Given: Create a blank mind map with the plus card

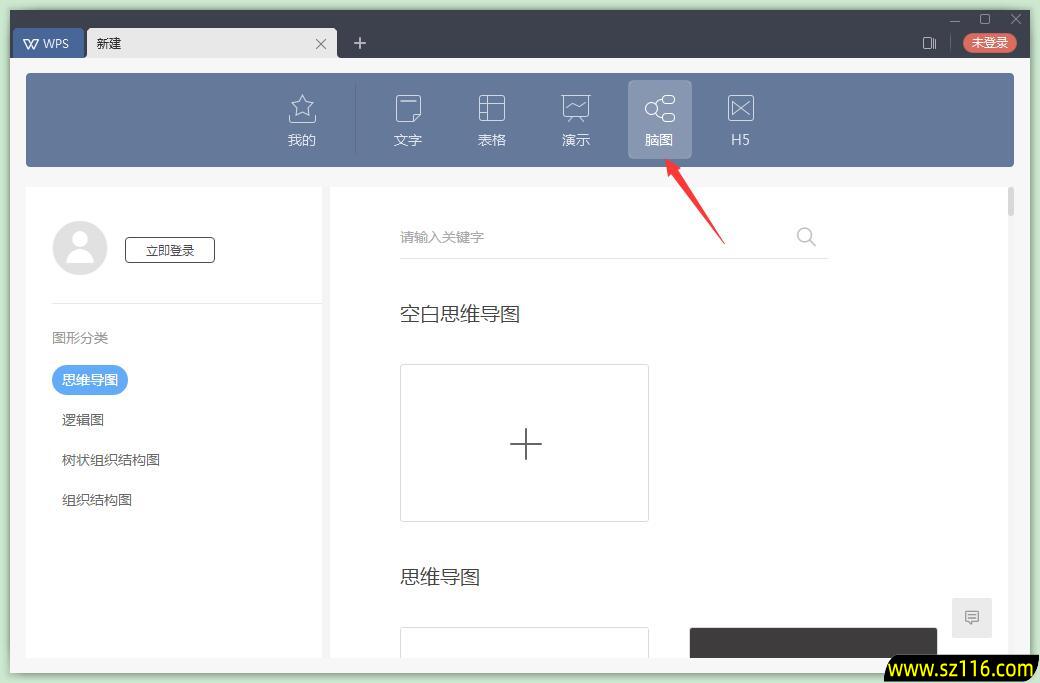Looking at the screenshot, I should (x=524, y=443).
